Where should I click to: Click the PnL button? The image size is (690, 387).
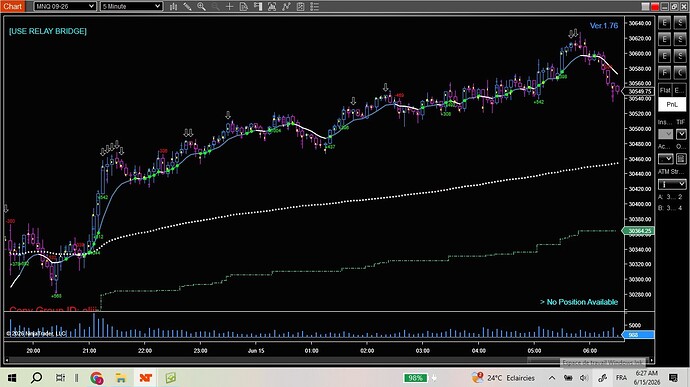(672, 104)
